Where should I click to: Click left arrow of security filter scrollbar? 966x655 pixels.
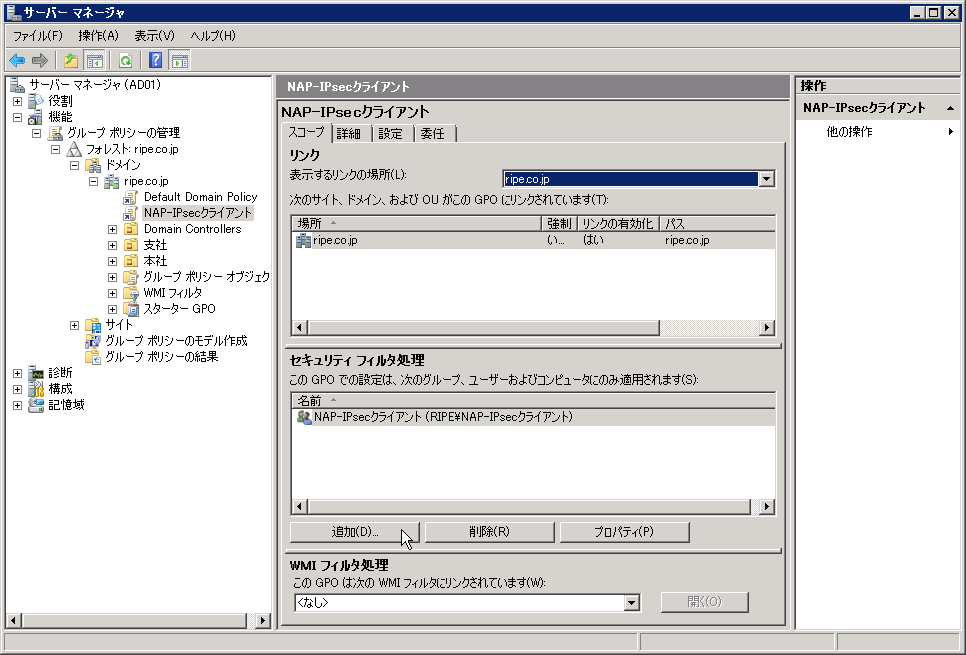pos(299,507)
